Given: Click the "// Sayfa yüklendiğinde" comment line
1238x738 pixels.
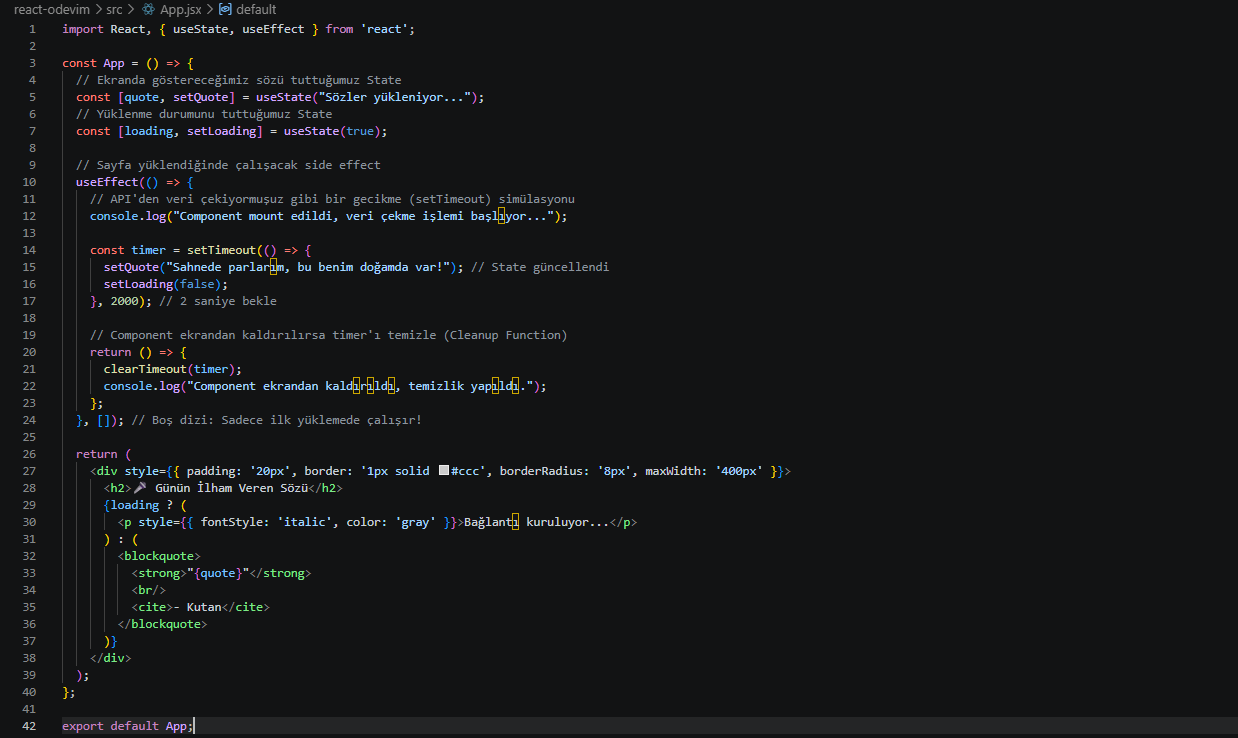Looking at the screenshot, I should 228,165.
